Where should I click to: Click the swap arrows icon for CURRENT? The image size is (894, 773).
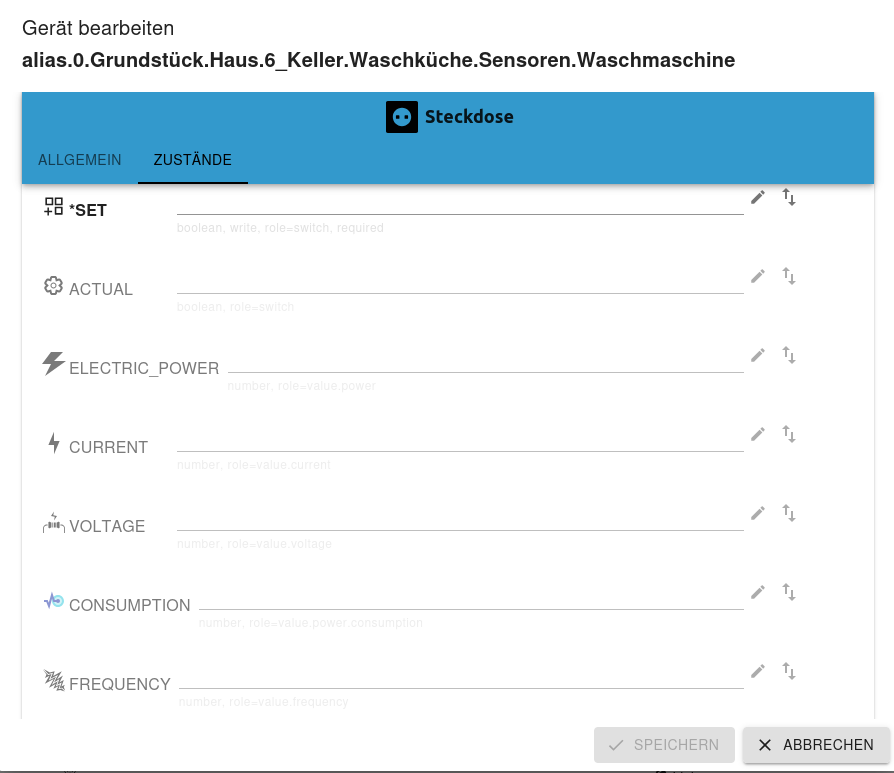pos(789,434)
